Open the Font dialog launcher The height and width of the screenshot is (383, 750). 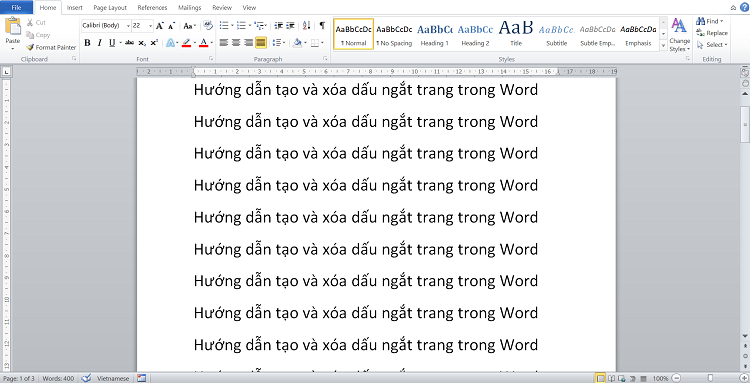(x=210, y=58)
